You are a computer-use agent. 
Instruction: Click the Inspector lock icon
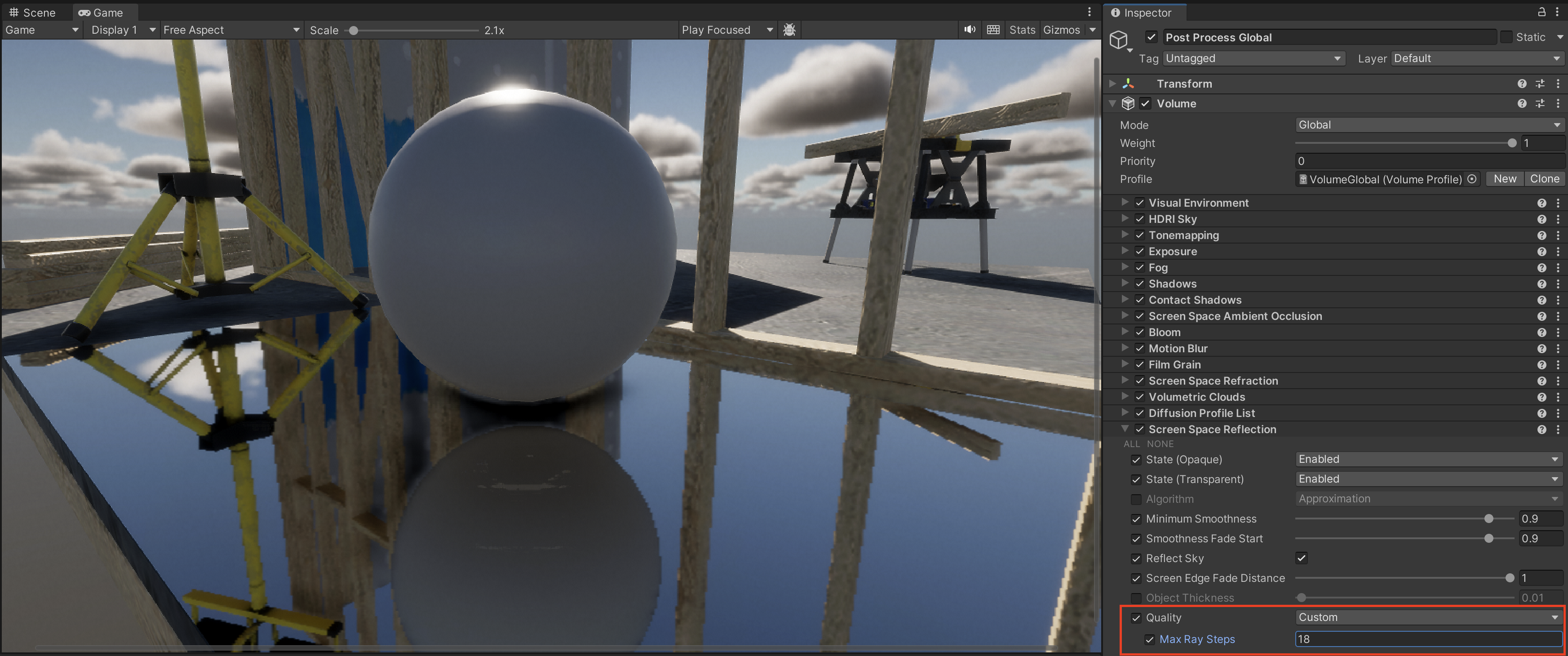pos(1541,12)
